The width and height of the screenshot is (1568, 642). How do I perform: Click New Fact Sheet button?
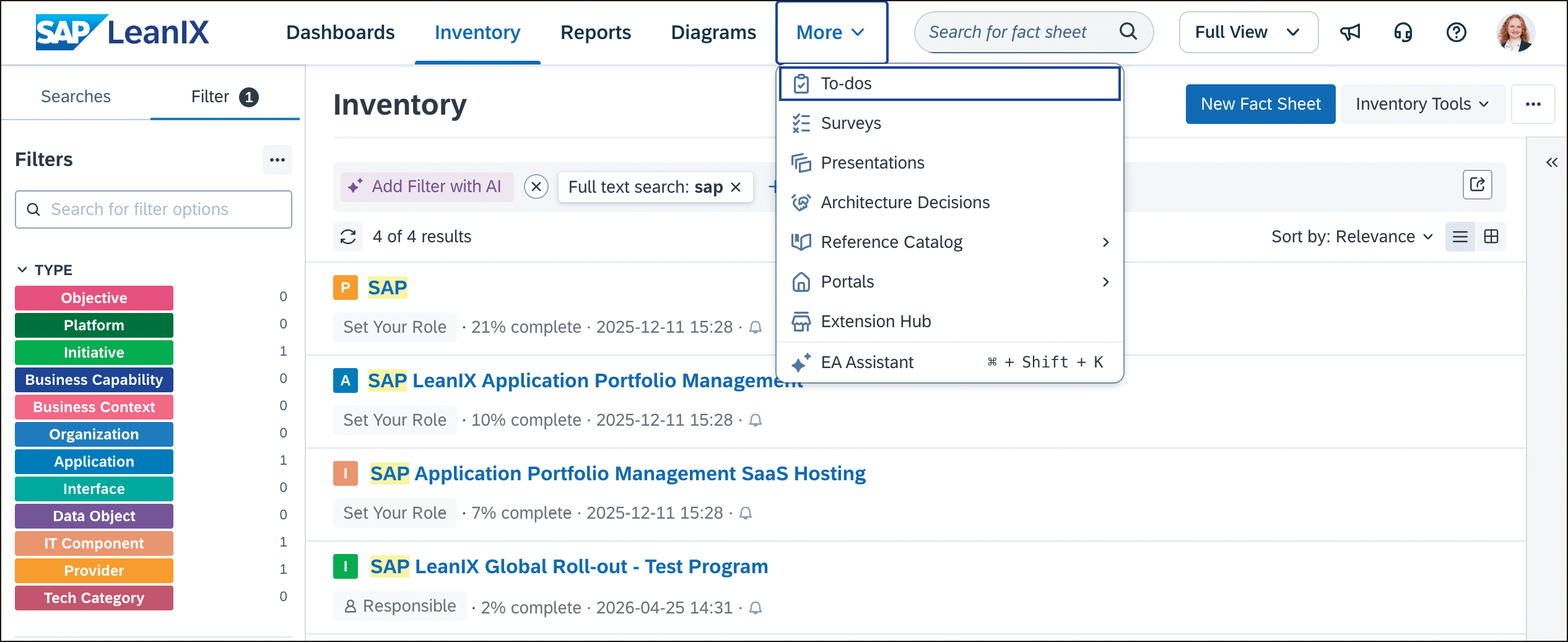click(x=1261, y=104)
